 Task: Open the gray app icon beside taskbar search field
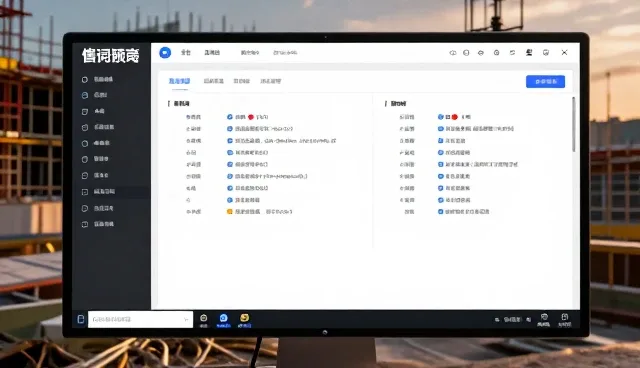(203, 318)
